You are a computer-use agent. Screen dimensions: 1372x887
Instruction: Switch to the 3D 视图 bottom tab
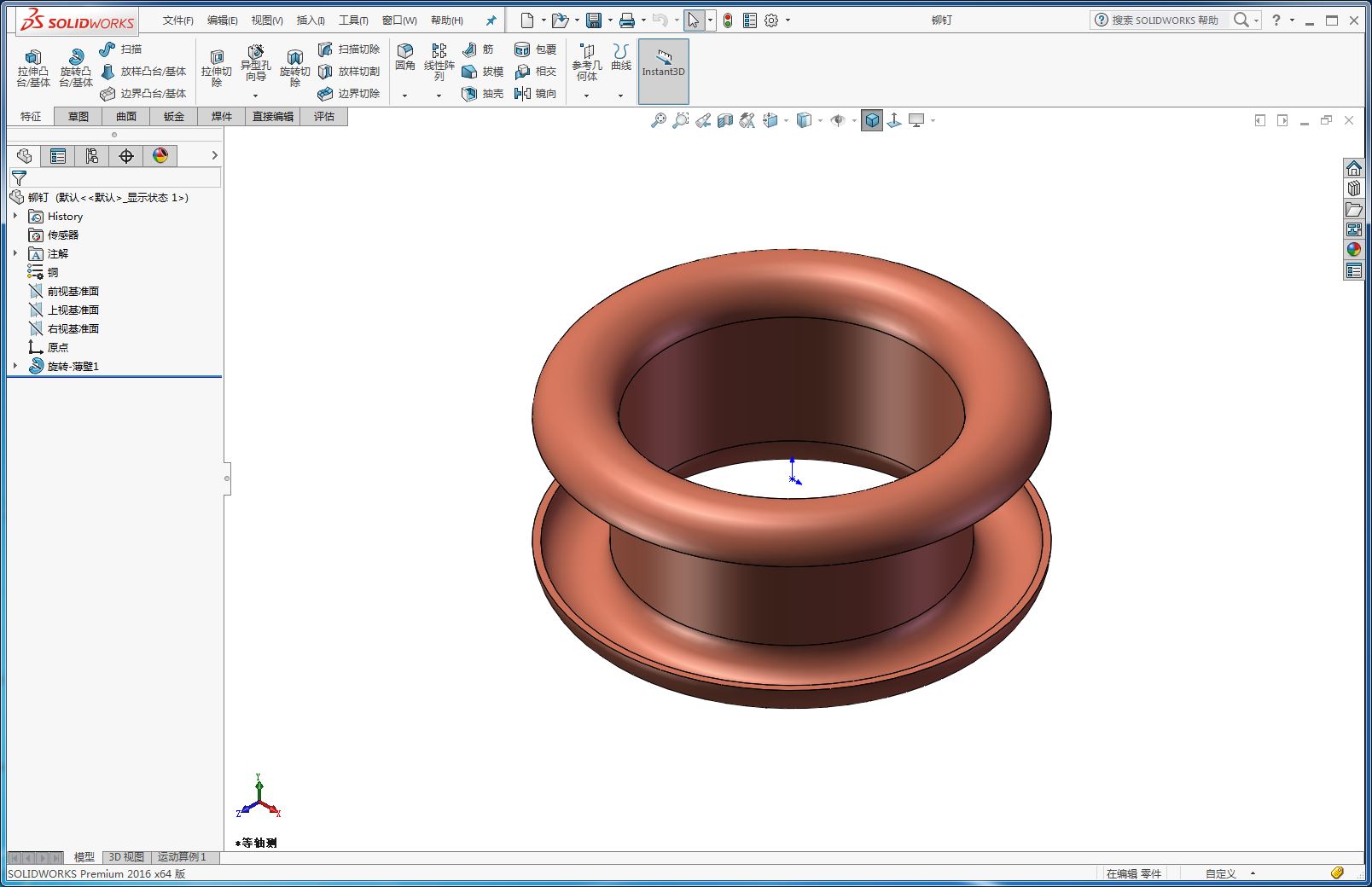click(126, 857)
